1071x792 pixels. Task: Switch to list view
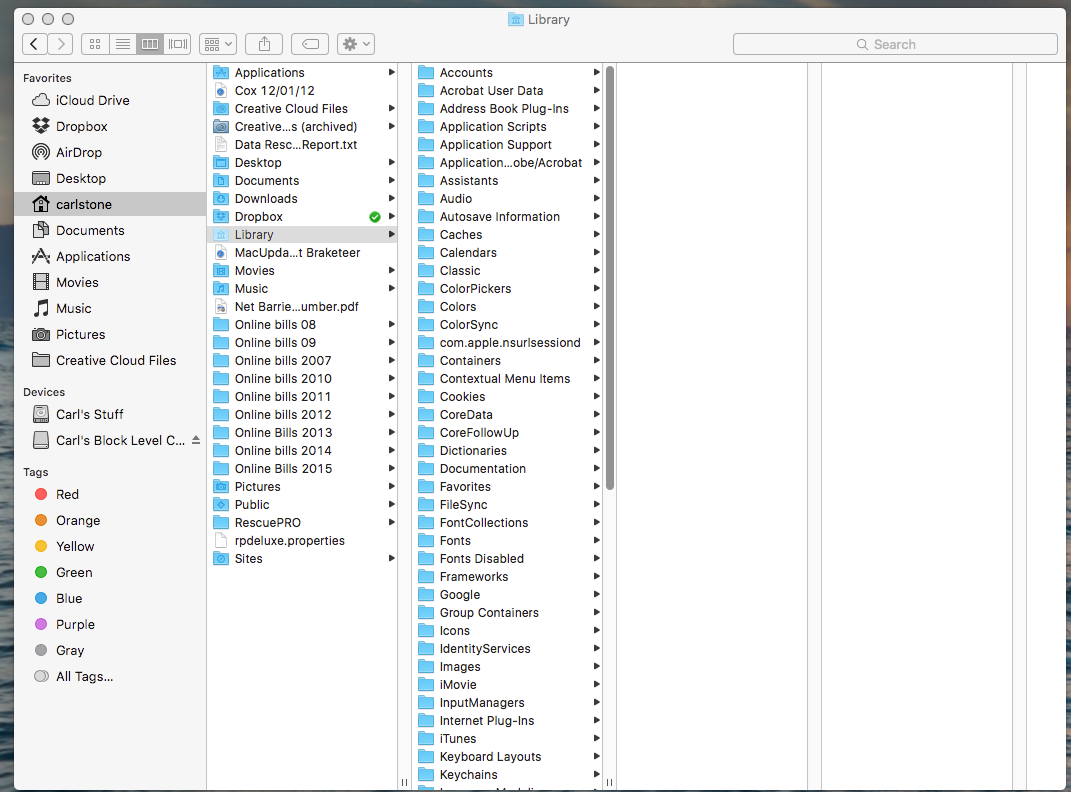coord(122,44)
